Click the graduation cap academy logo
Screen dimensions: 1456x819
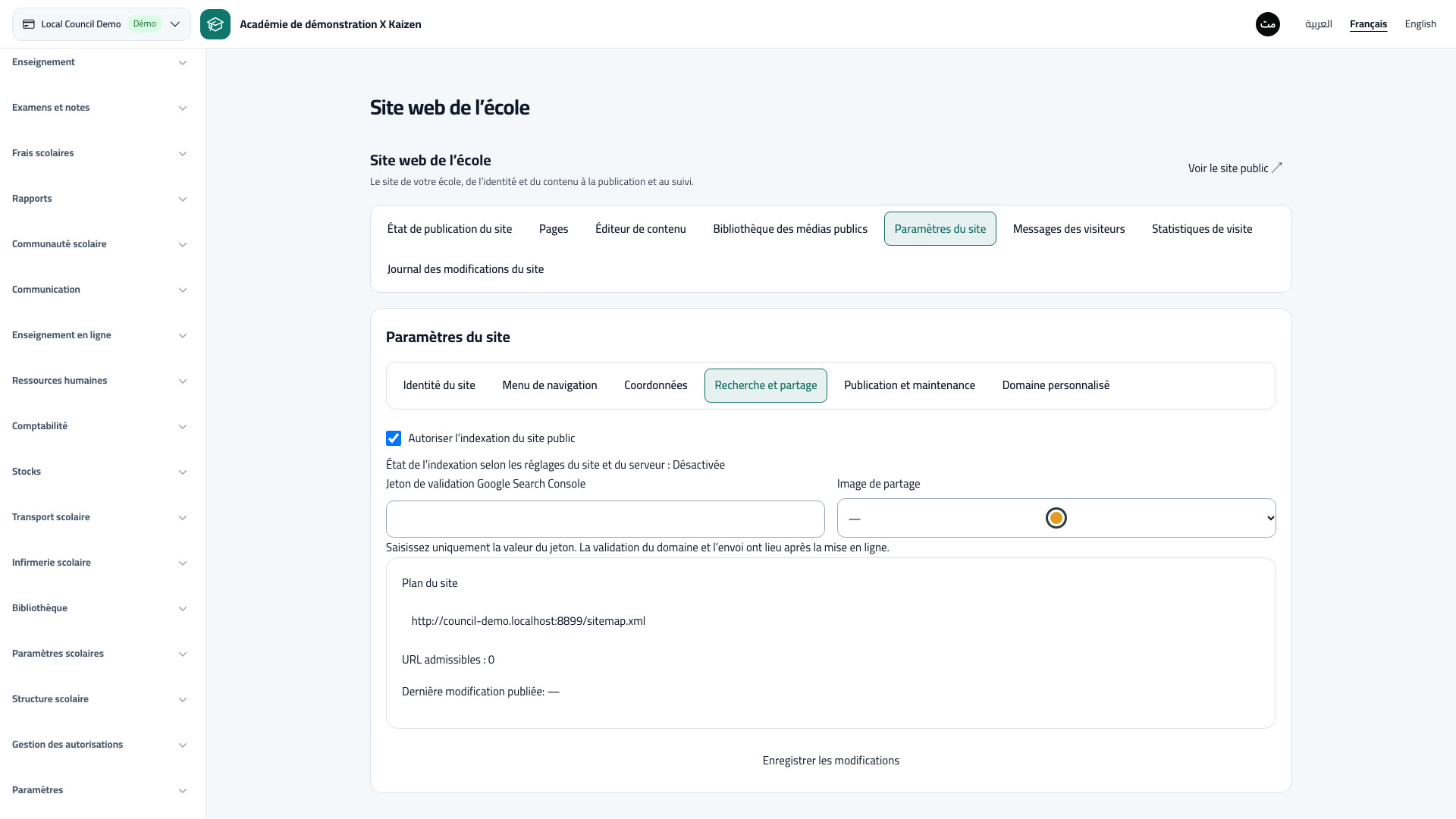point(215,24)
